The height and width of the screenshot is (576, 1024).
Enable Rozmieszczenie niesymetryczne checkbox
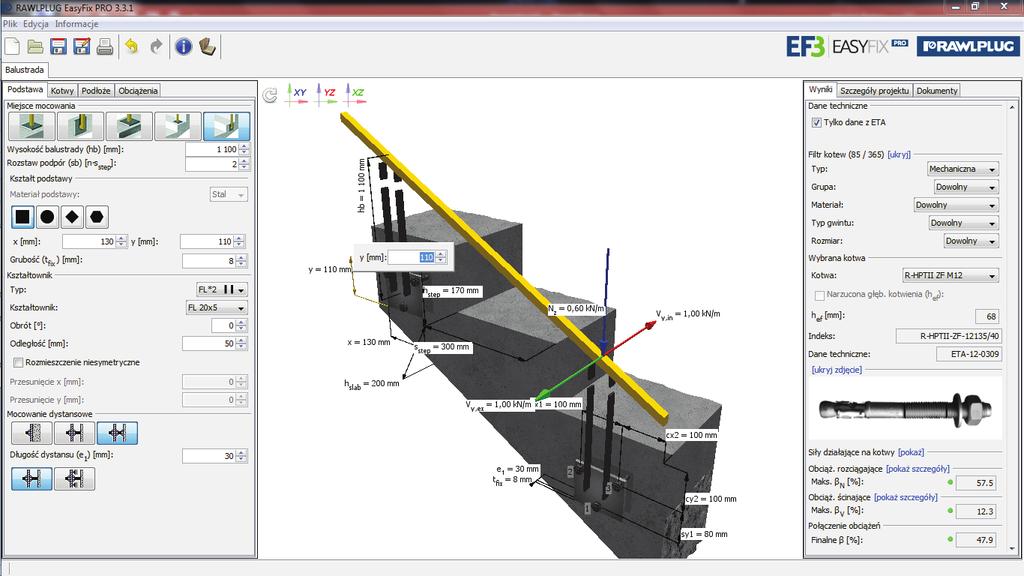(x=18, y=362)
